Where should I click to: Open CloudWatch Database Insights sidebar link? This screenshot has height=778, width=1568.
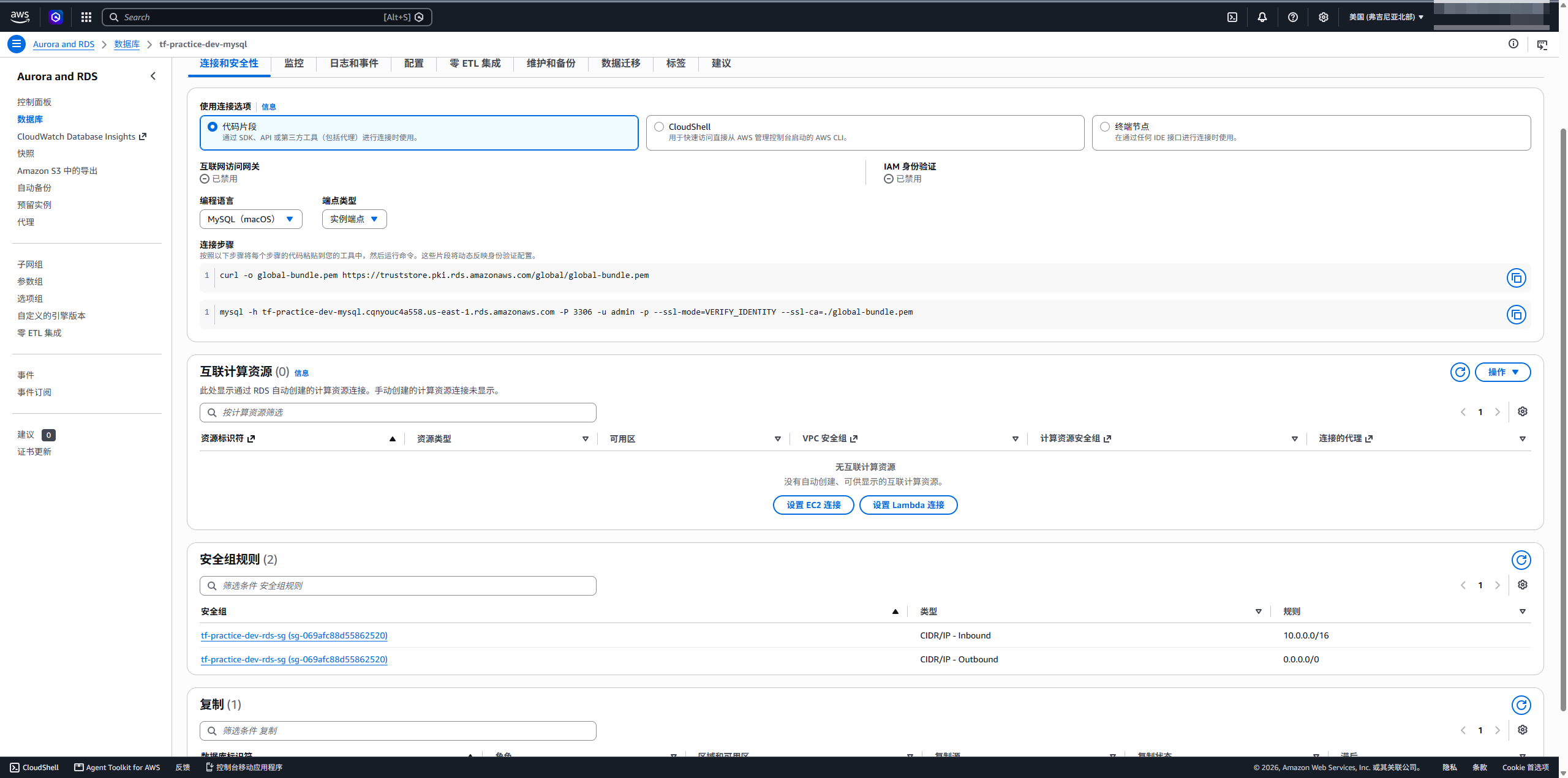click(81, 137)
